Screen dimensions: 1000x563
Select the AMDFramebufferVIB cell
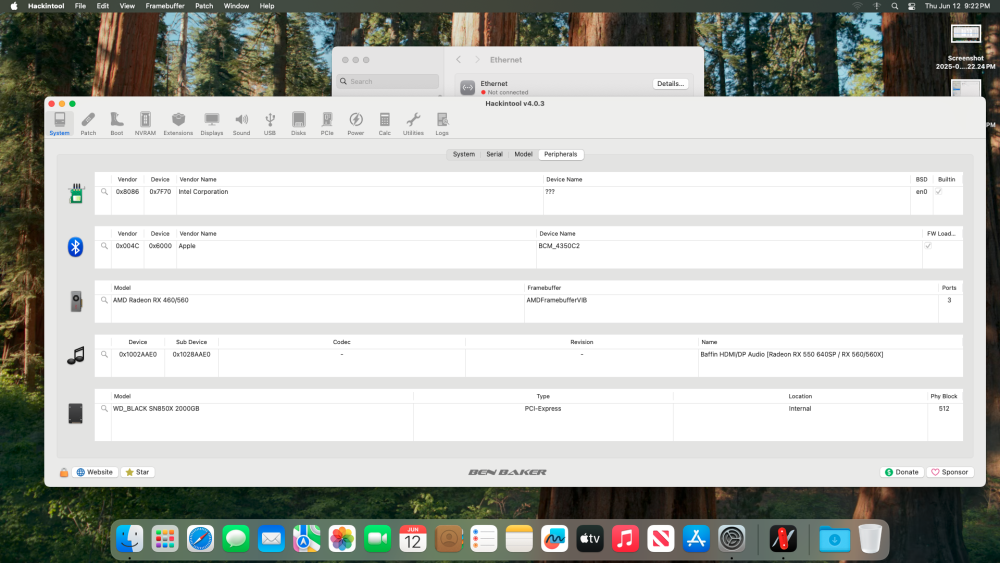pyautogui.click(x=557, y=300)
